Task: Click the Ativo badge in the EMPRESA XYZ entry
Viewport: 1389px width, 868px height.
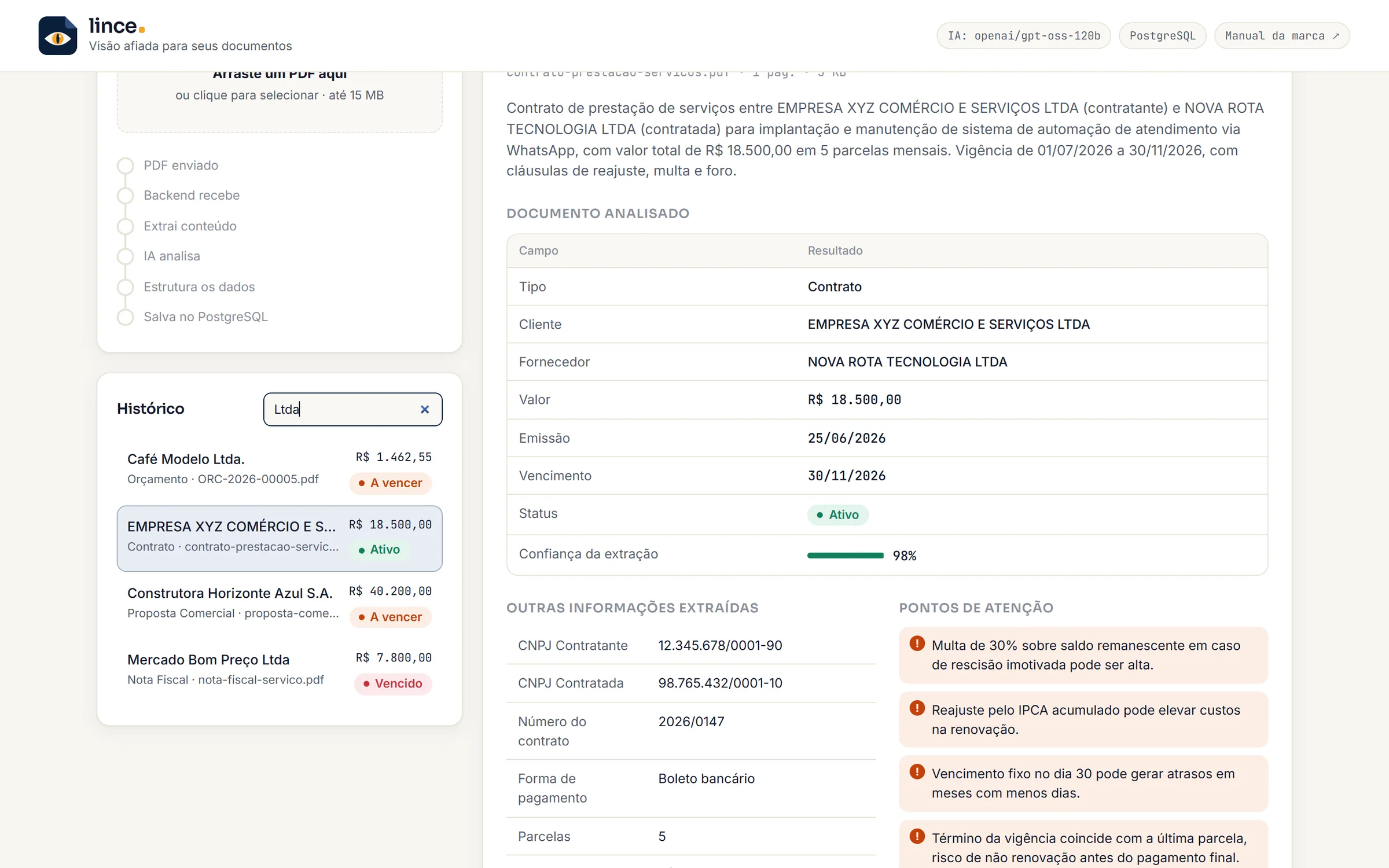Action: [x=379, y=549]
